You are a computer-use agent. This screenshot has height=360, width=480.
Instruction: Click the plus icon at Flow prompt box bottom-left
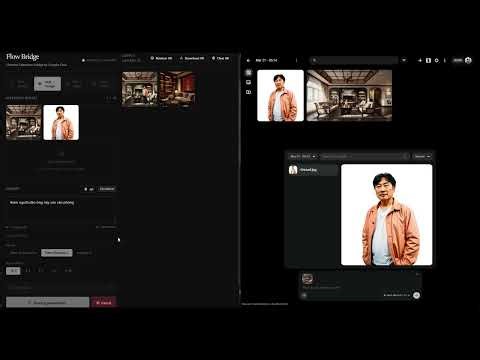tap(304, 295)
